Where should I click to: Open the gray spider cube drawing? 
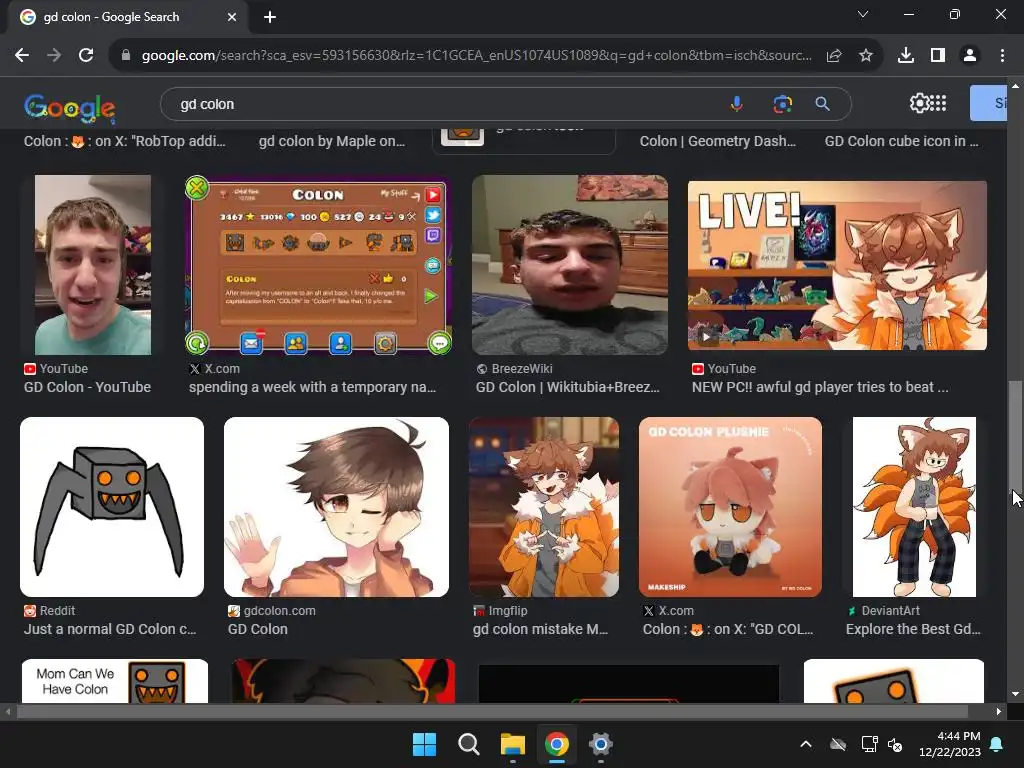[112, 507]
